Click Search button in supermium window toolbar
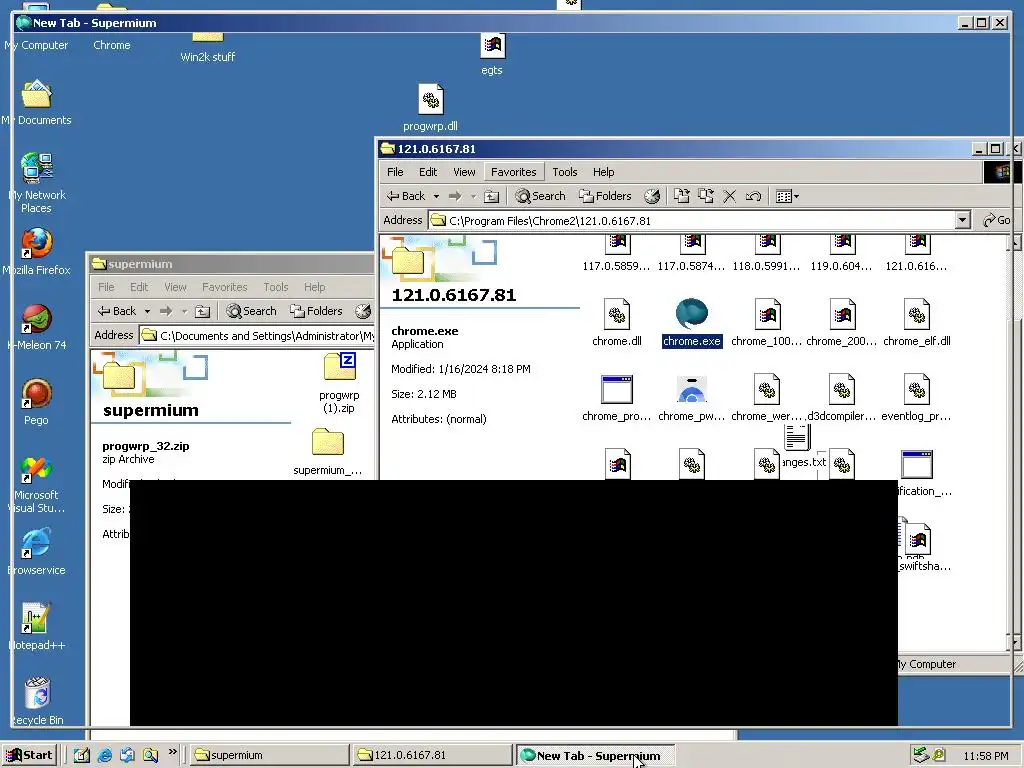This screenshot has height=768, width=1024. [251, 311]
